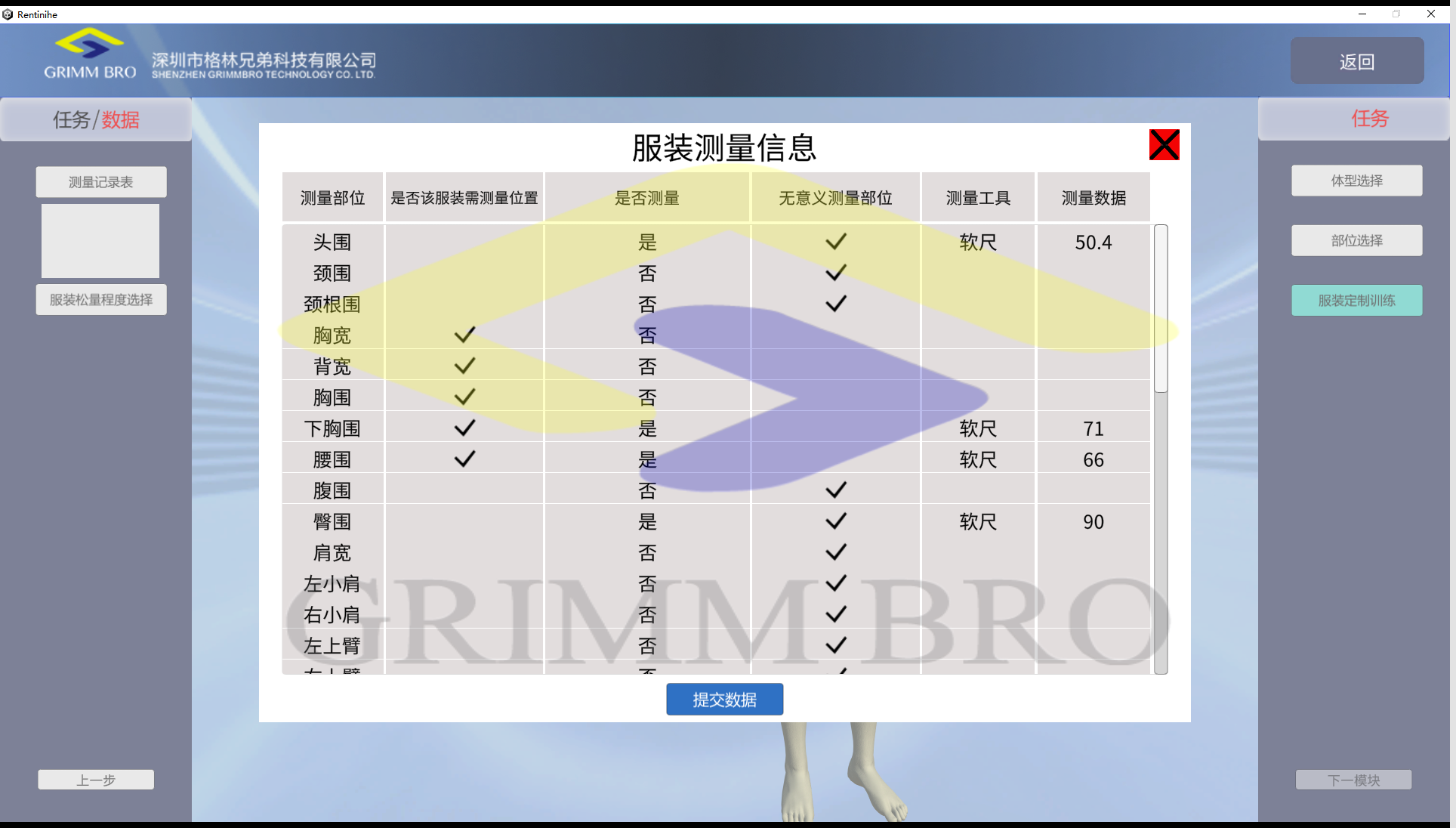Select 服装定制训练 option

click(x=1356, y=301)
